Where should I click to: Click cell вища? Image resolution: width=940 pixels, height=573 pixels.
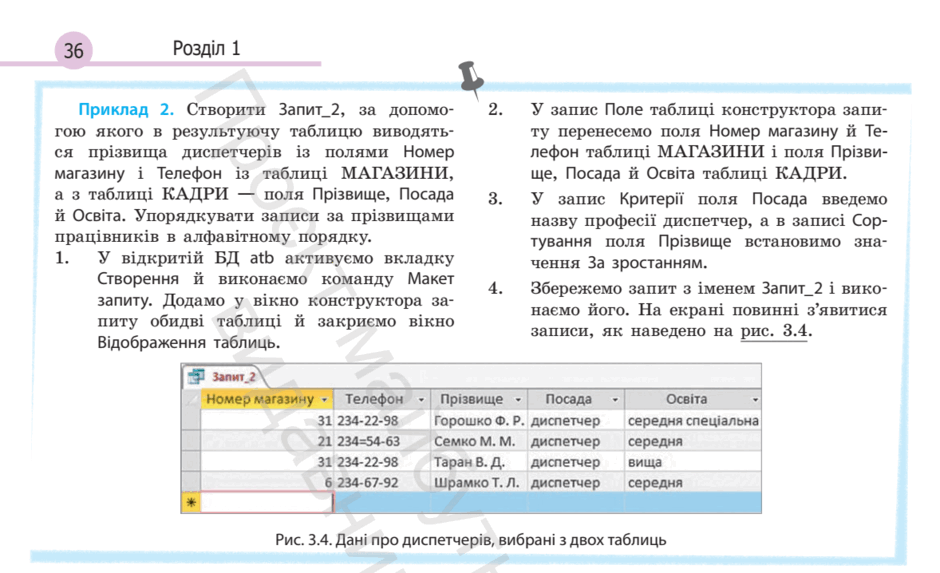click(x=693, y=462)
